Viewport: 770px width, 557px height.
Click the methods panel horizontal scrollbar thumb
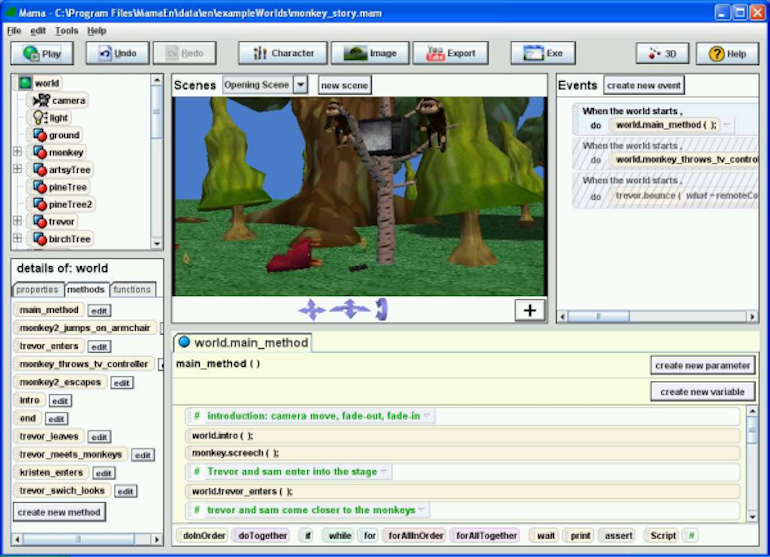[x=79, y=539]
